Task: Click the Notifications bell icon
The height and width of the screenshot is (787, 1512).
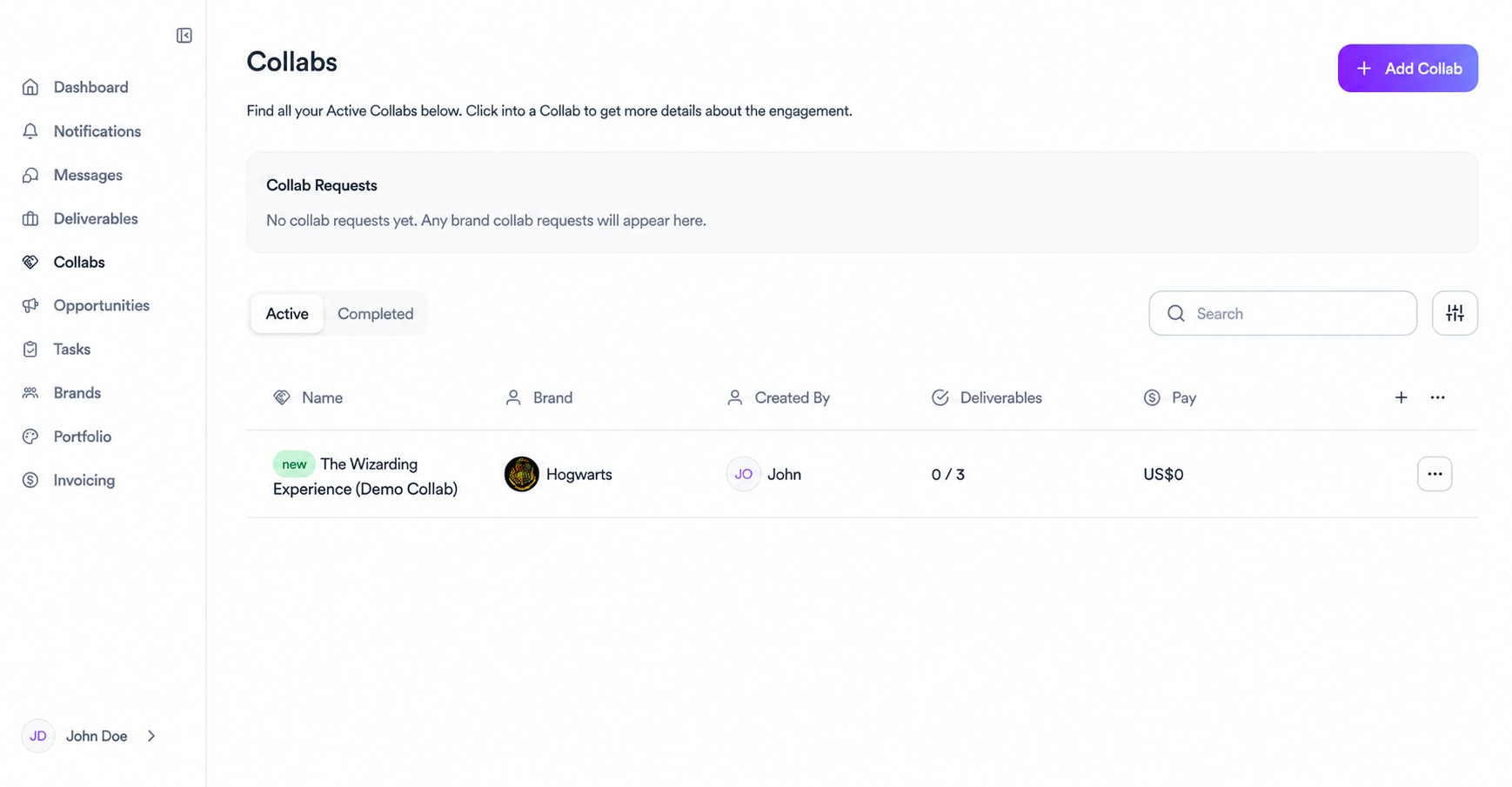Action: (30, 131)
